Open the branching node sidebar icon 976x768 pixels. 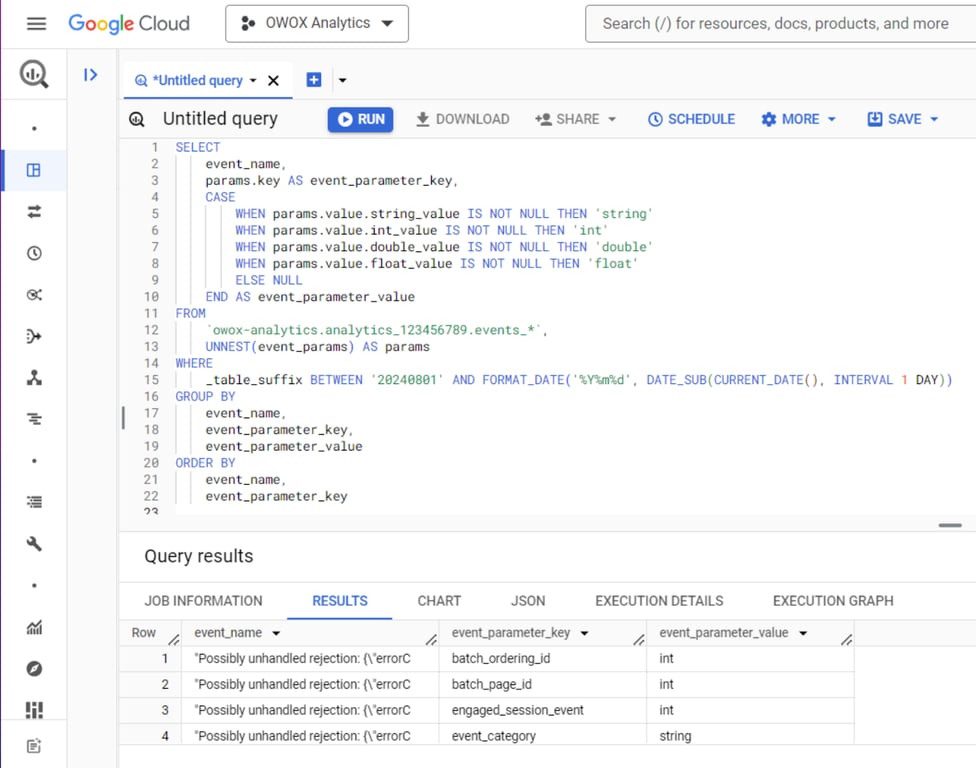[x=34, y=378]
